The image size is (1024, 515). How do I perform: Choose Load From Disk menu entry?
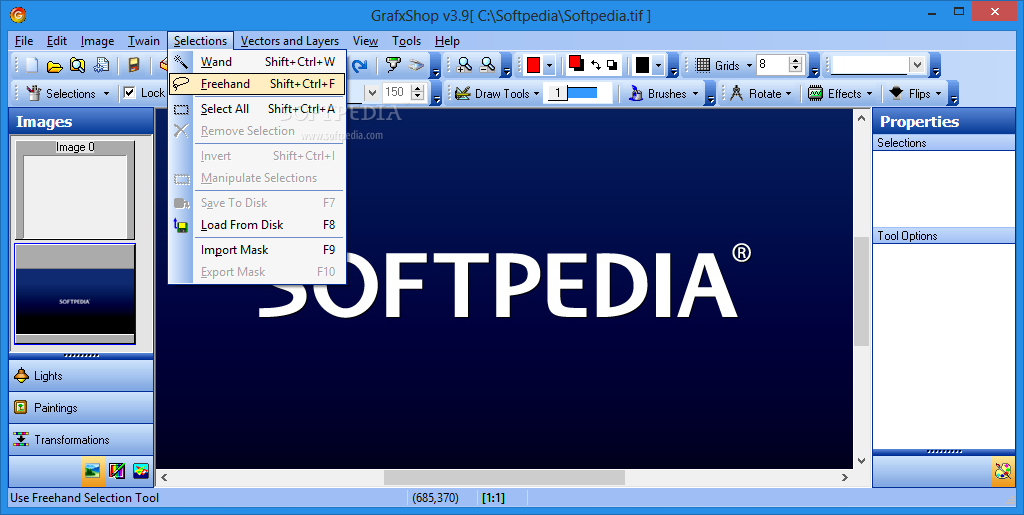click(257, 225)
